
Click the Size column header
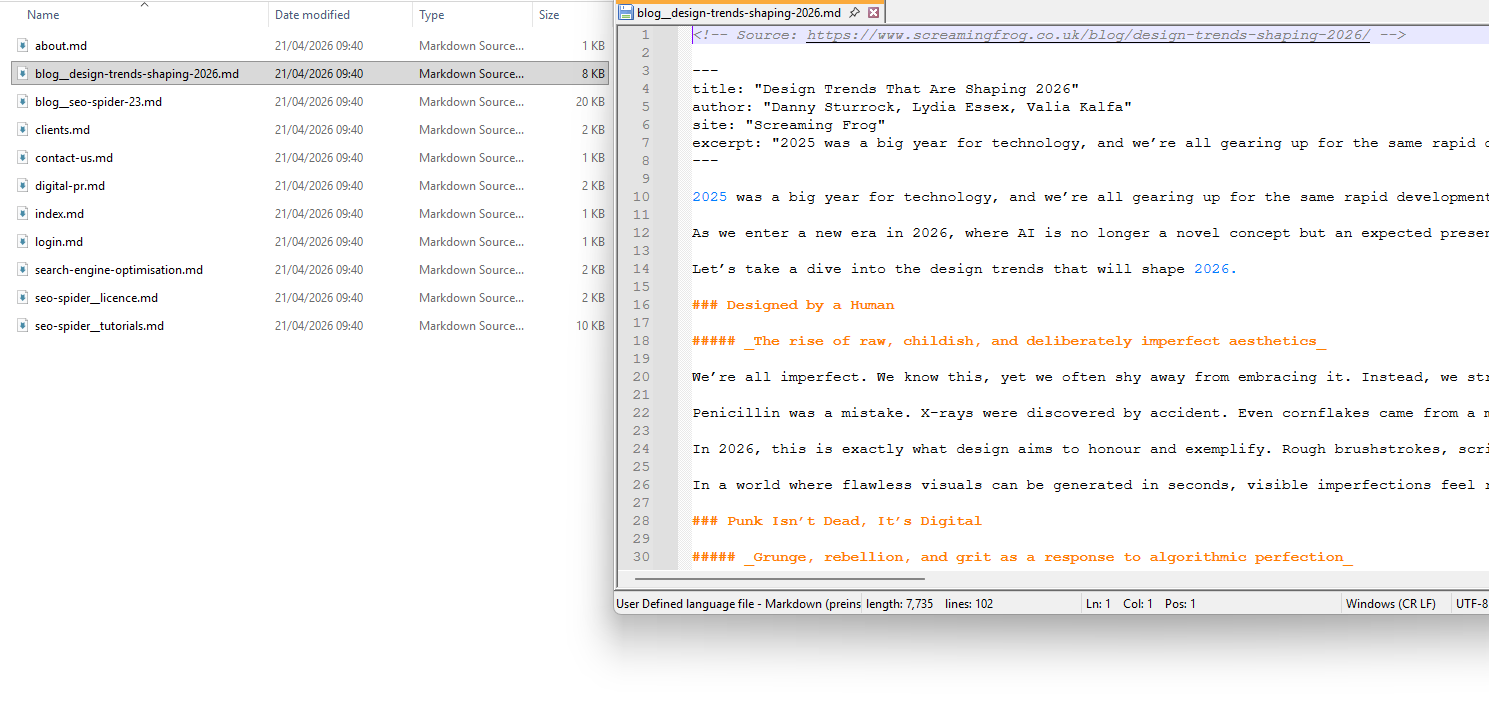[x=549, y=15]
